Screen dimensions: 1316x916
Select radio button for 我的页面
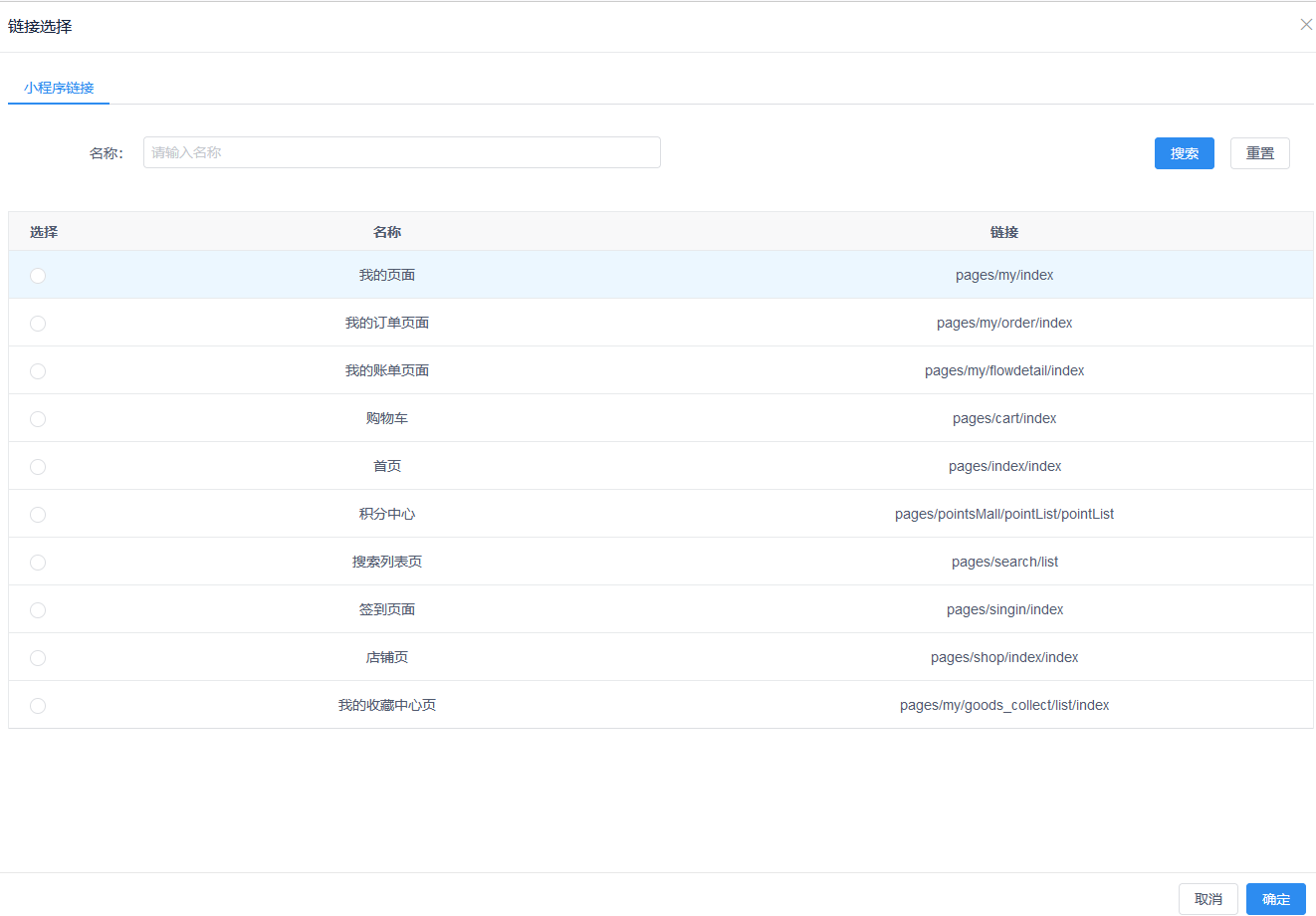(x=38, y=276)
